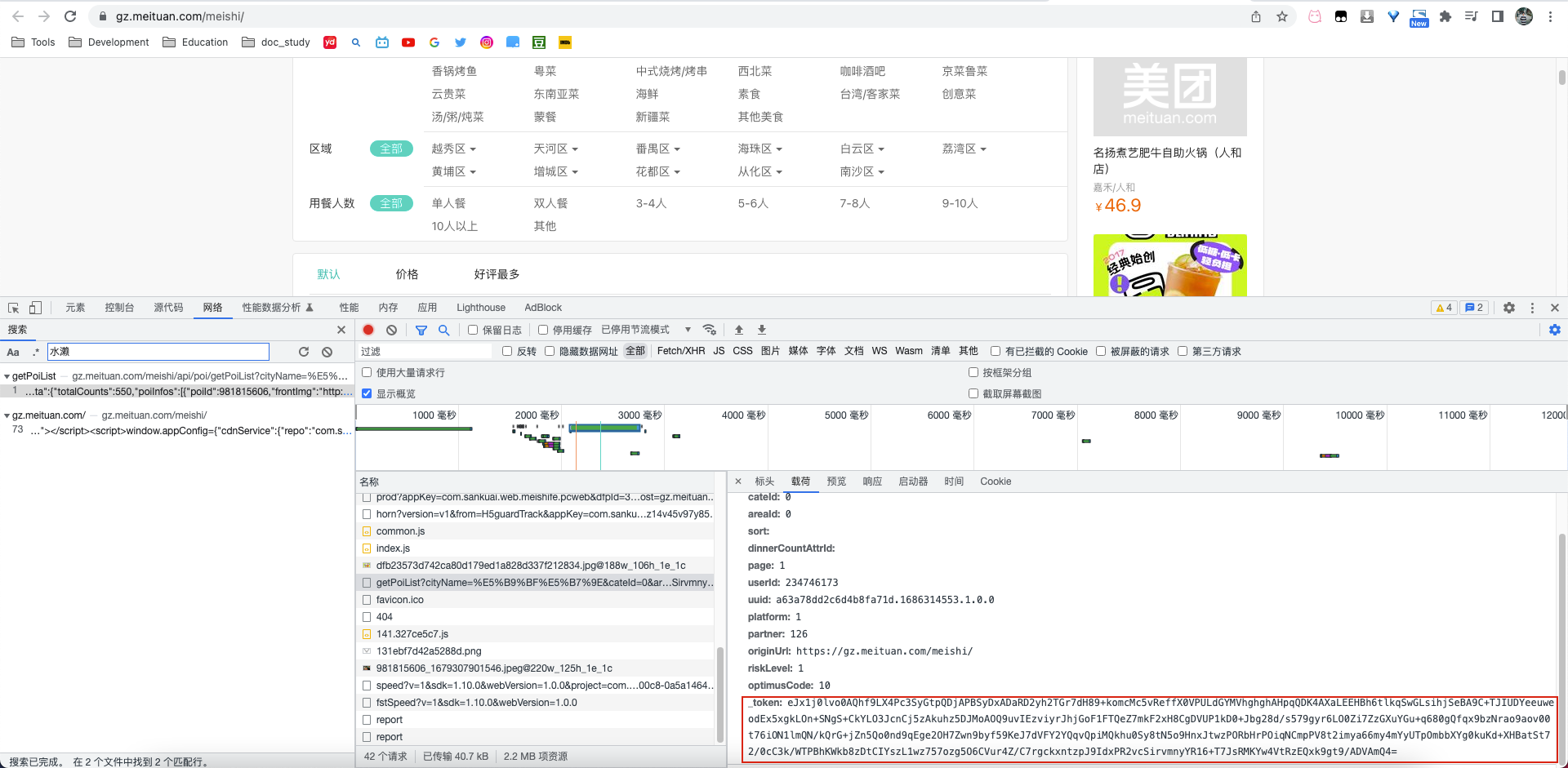Clear the search results icon
1568x768 pixels.
click(x=327, y=352)
